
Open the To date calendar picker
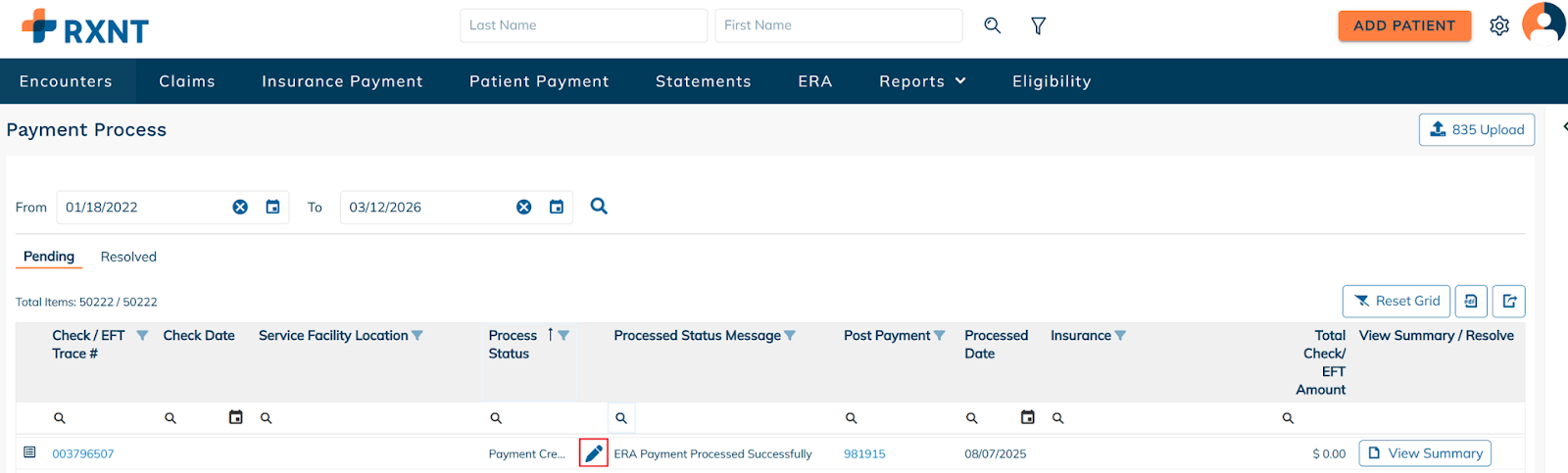557,208
